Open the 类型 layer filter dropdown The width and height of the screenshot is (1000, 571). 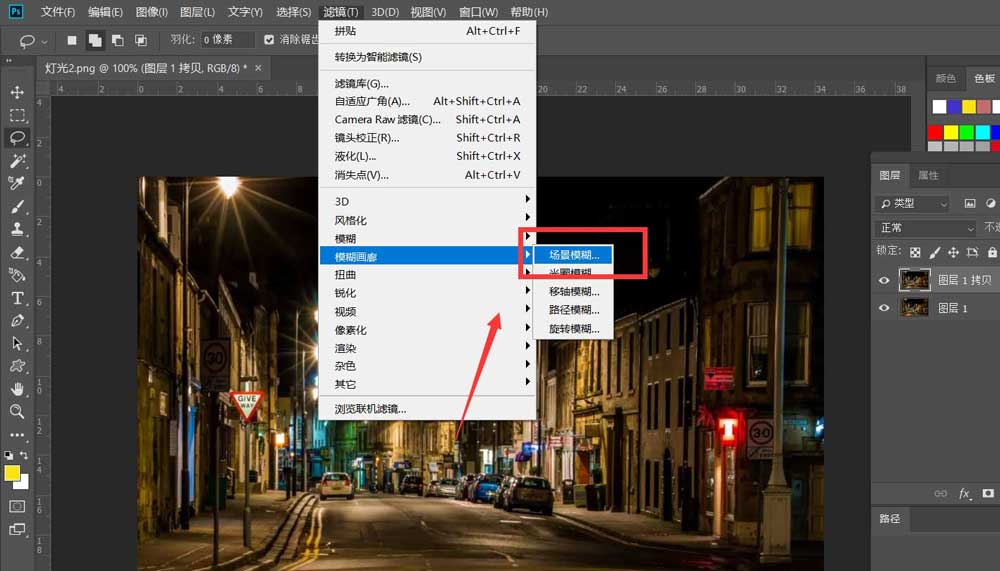tap(914, 204)
